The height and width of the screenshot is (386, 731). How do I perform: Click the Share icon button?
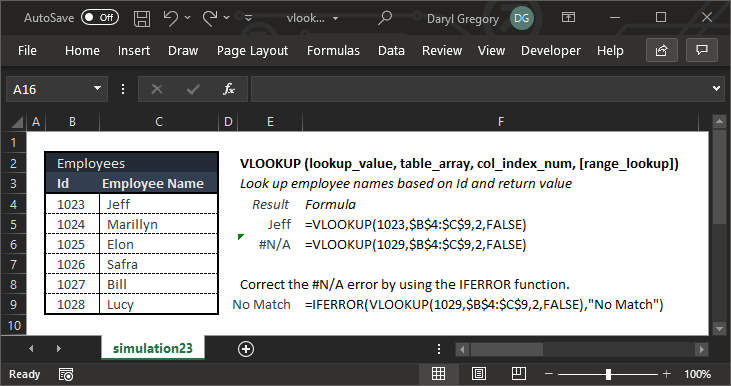[662, 50]
